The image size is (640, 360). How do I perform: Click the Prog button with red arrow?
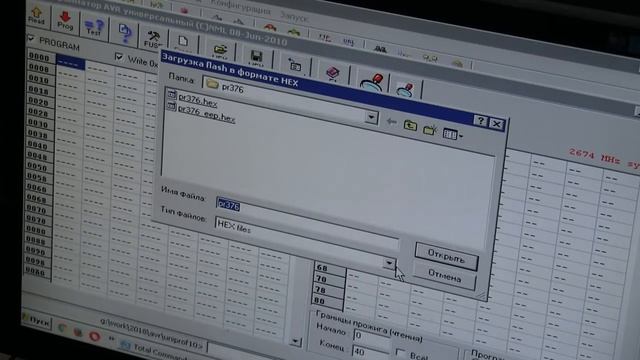point(65,20)
